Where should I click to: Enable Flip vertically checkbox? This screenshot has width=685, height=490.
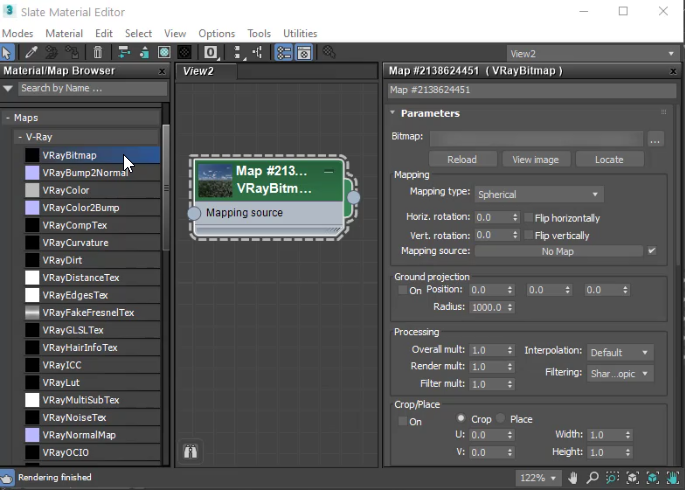(x=528, y=235)
